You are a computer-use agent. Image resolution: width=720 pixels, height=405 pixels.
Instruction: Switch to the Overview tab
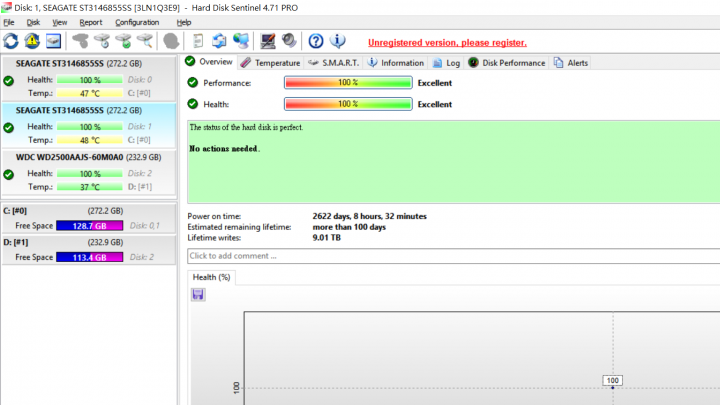210,62
